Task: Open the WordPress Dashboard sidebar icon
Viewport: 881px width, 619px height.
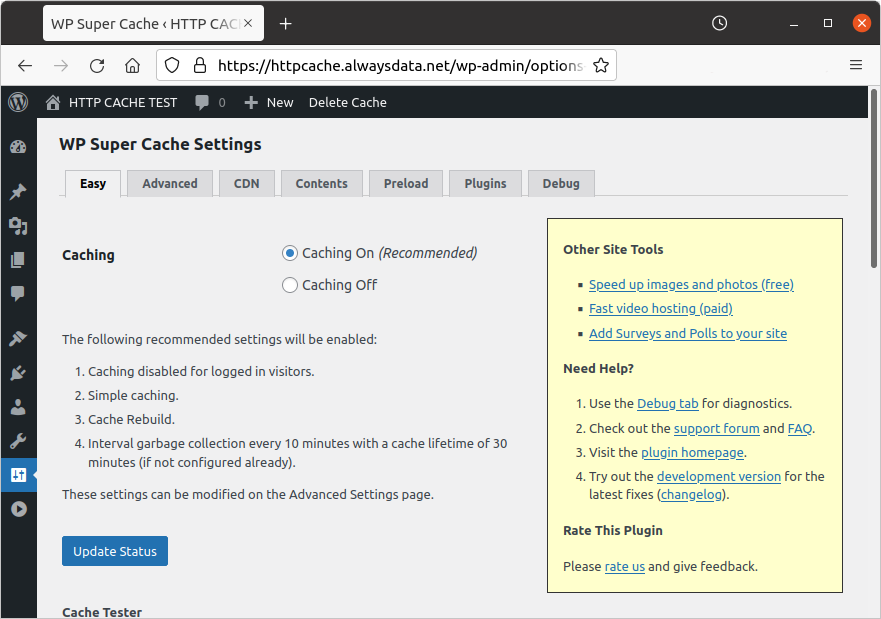Action: click(x=18, y=147)
